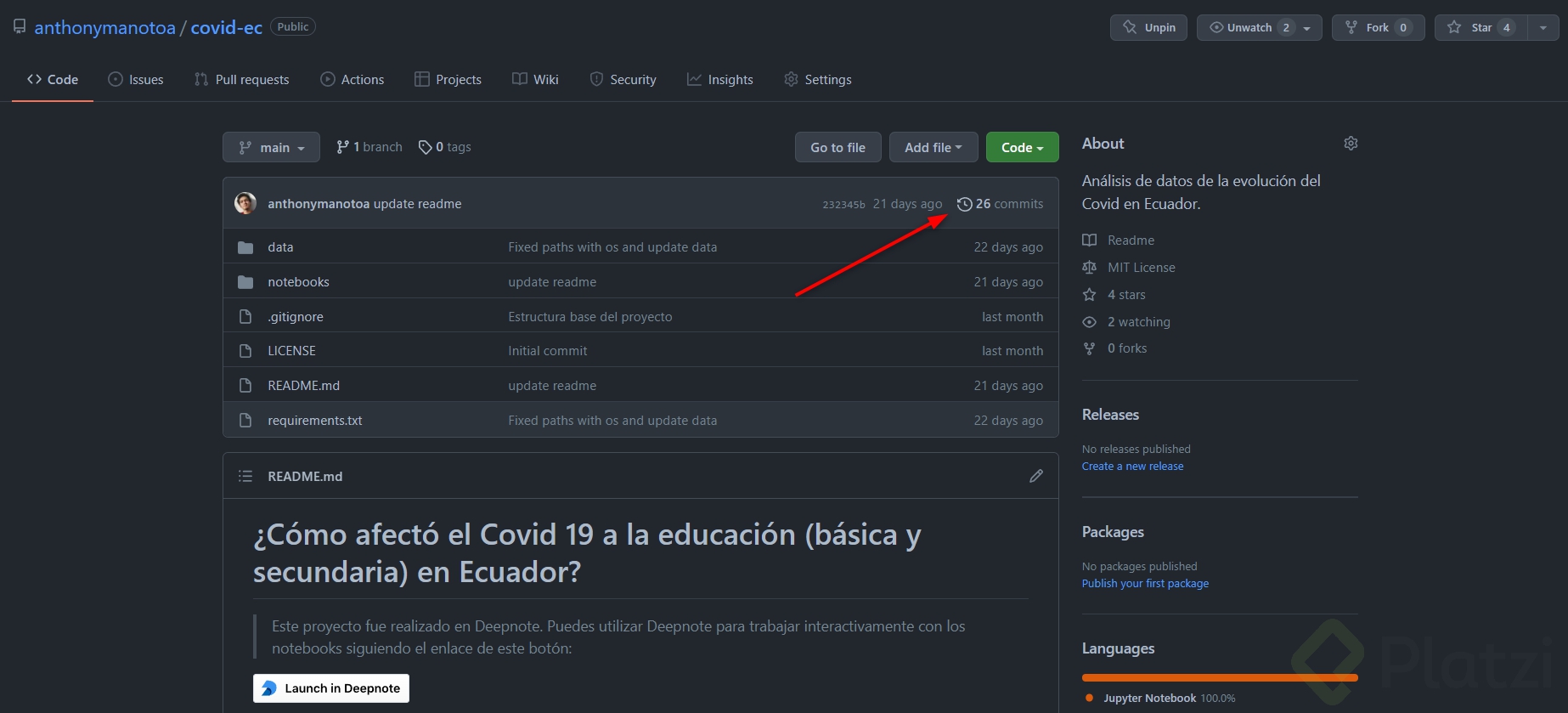The image size is (1568, 713).
Task: Open the data folder
Action: [x=280, y=247]
